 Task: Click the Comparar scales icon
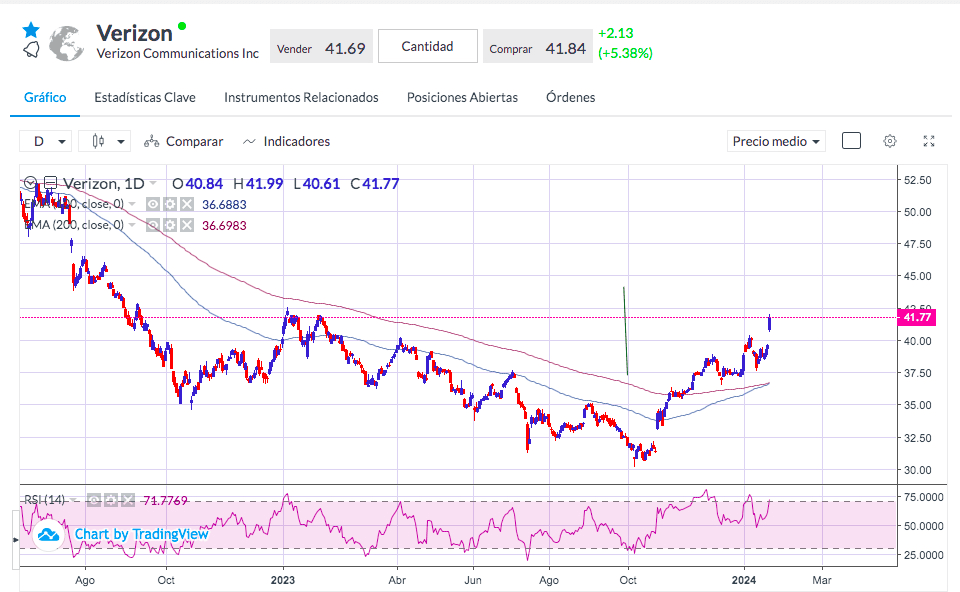coord(151,142)
